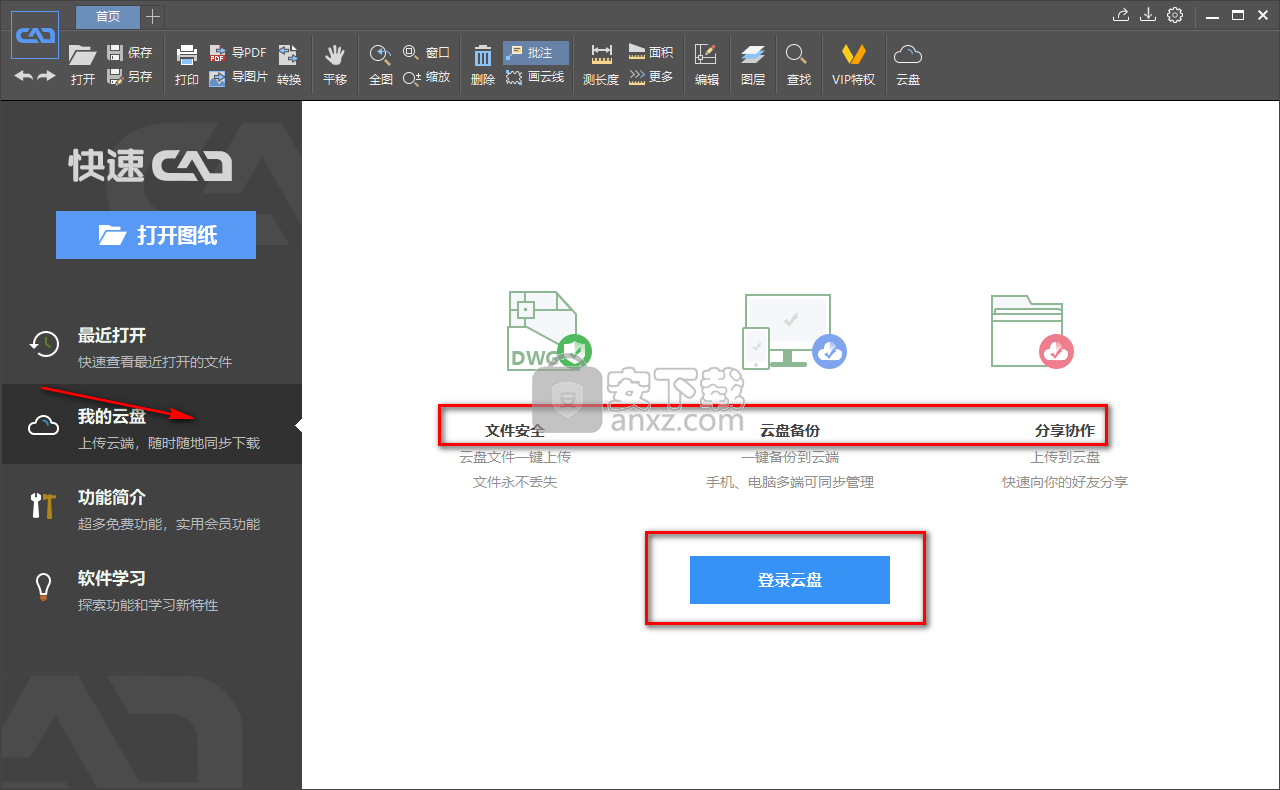Select 我的云盘 in sidebar

coord(151,425)
